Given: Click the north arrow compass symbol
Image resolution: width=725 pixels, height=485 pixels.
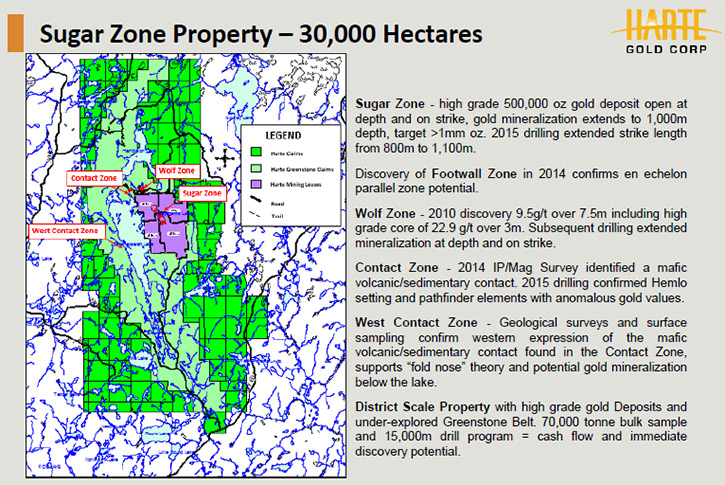Looking at the screenshot, I should tap(225, 158).
